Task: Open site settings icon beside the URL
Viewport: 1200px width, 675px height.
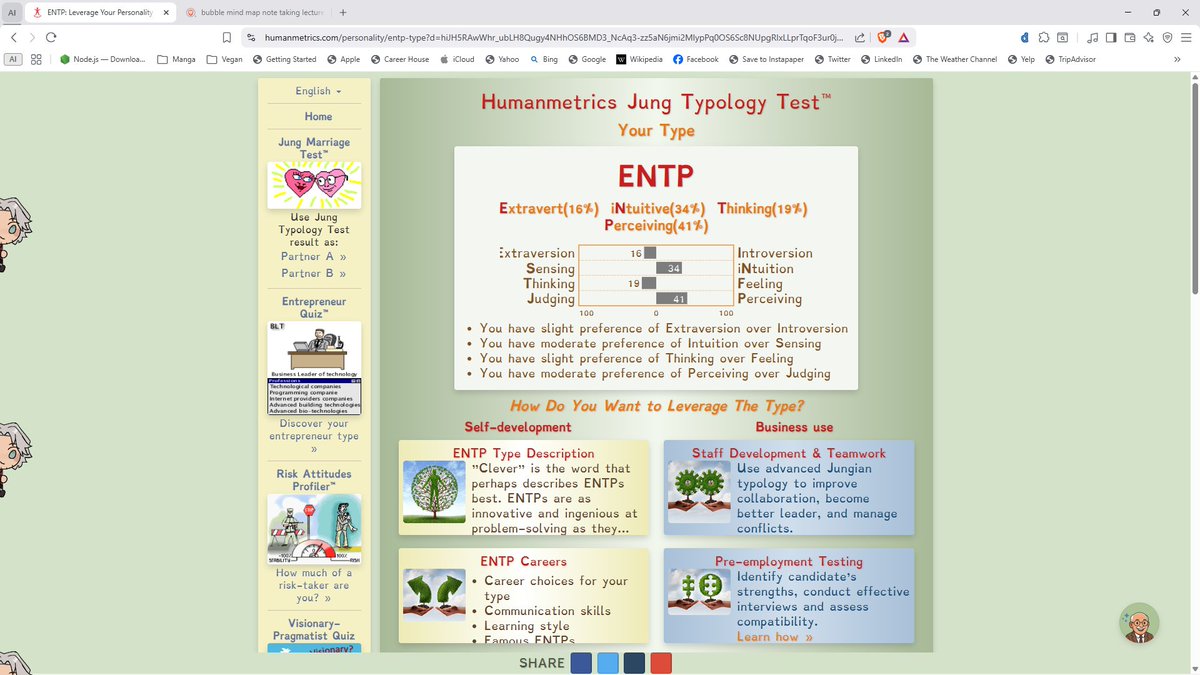Action: pos(252,37)
